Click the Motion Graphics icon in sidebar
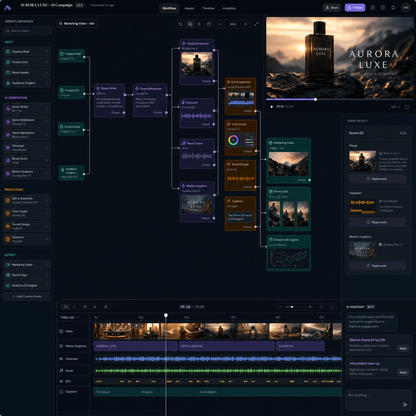416x416 pixels. (8, 173)
